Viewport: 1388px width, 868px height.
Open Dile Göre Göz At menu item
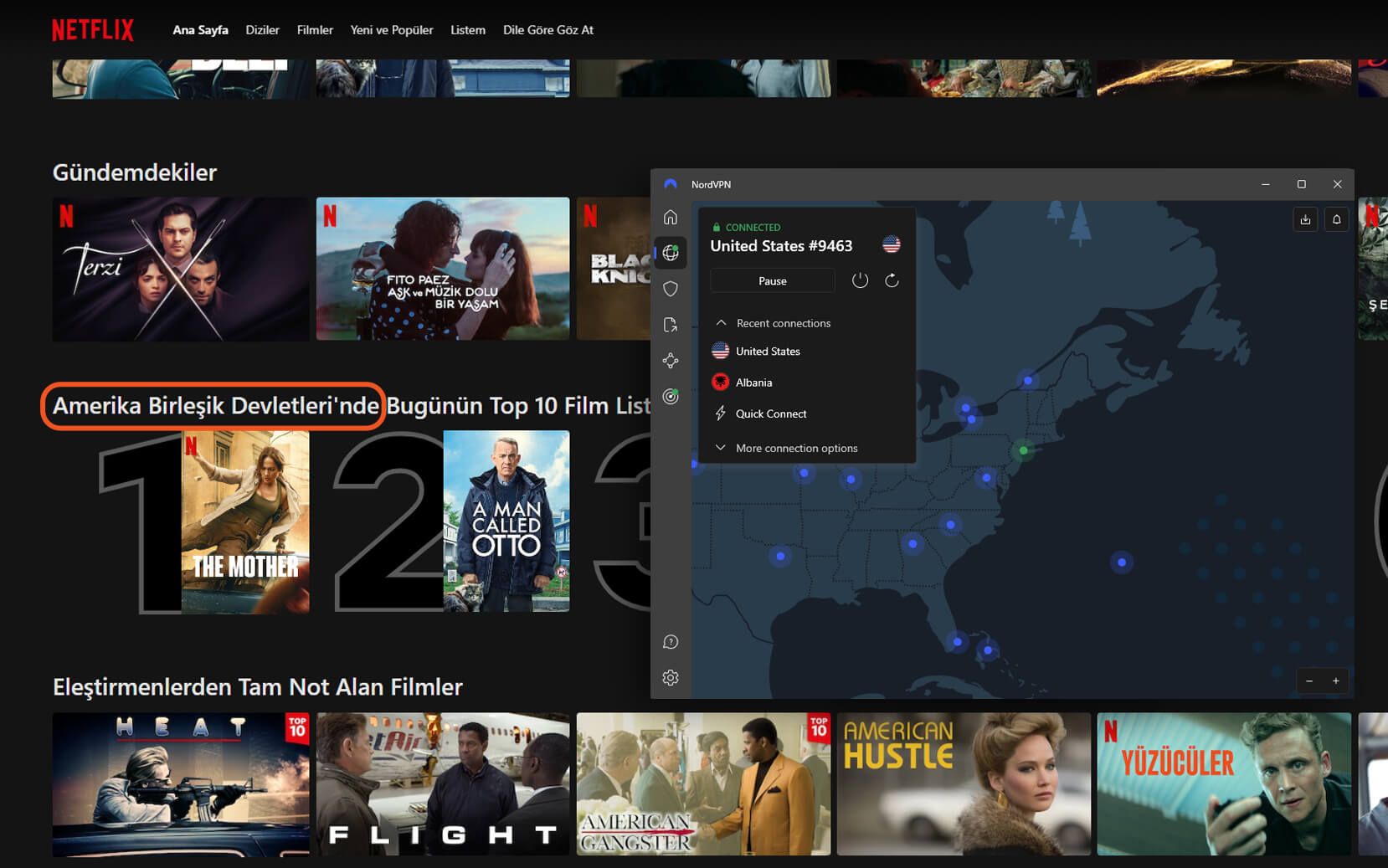(x=548, y=30)
